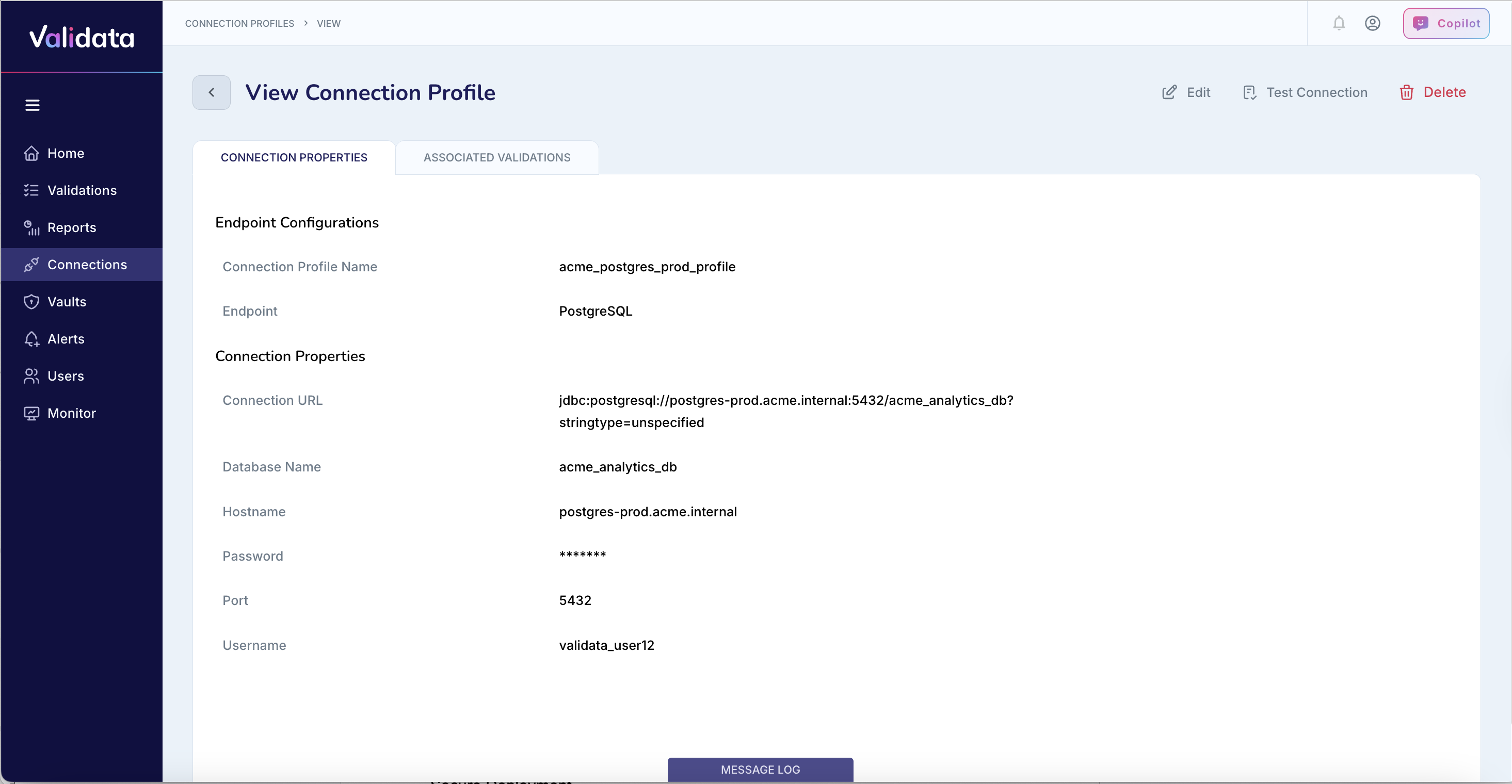The image size is (1512, 784).
Task: Open the Message Log
Action: tap(760, 770)
